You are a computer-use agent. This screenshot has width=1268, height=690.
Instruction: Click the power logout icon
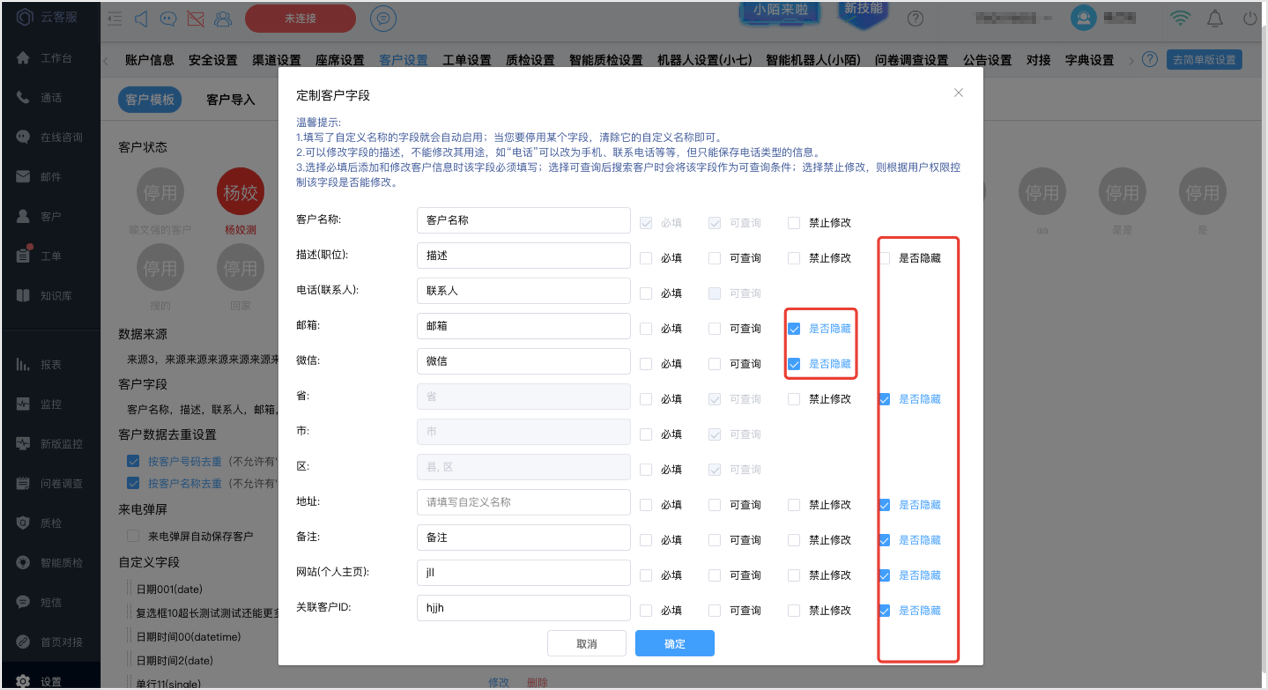click(x=1249, y=18)
